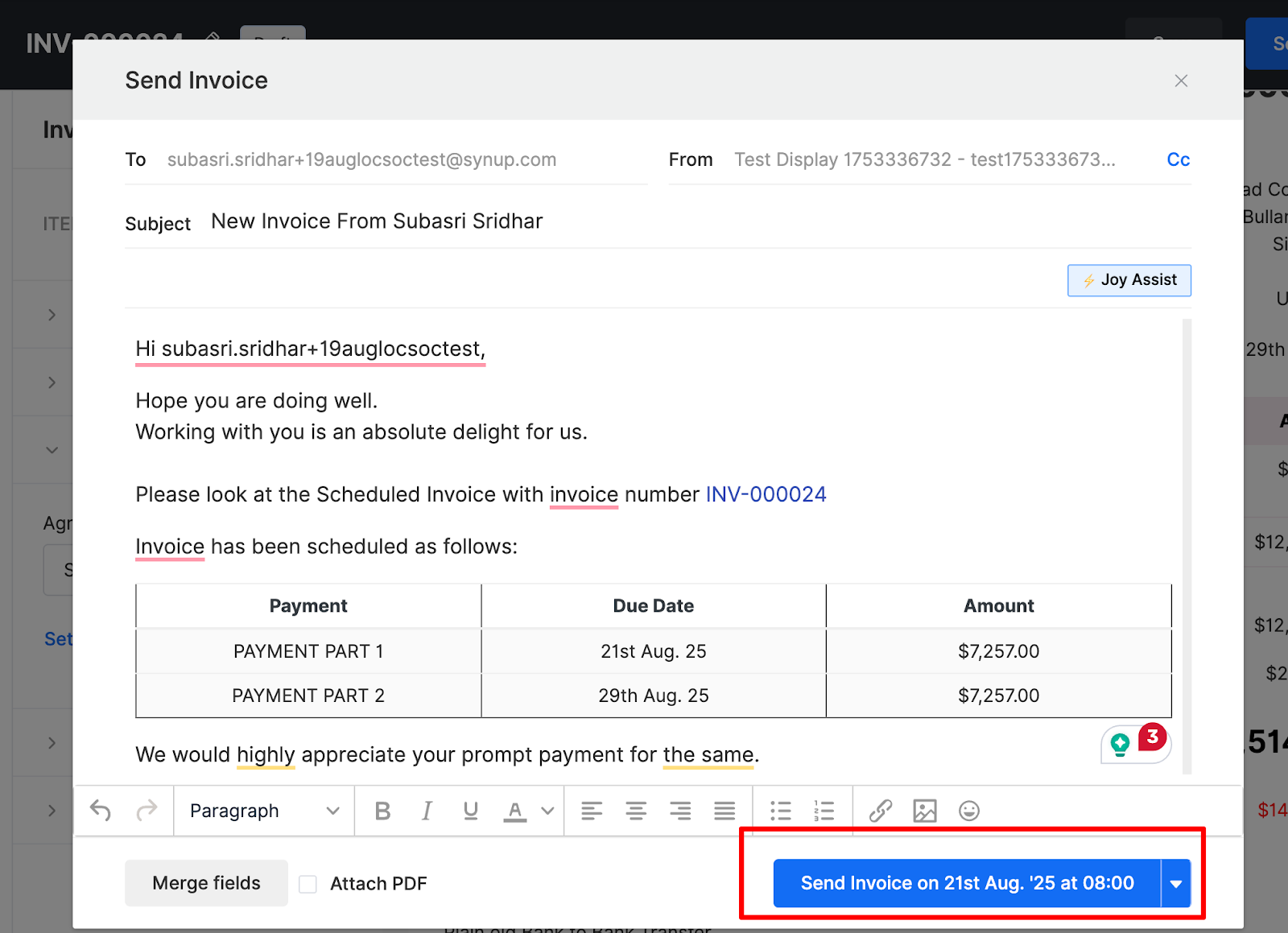Click Send Invoice on 21st Aug at 08:00

pyautogui.click(x=966, y=883)
